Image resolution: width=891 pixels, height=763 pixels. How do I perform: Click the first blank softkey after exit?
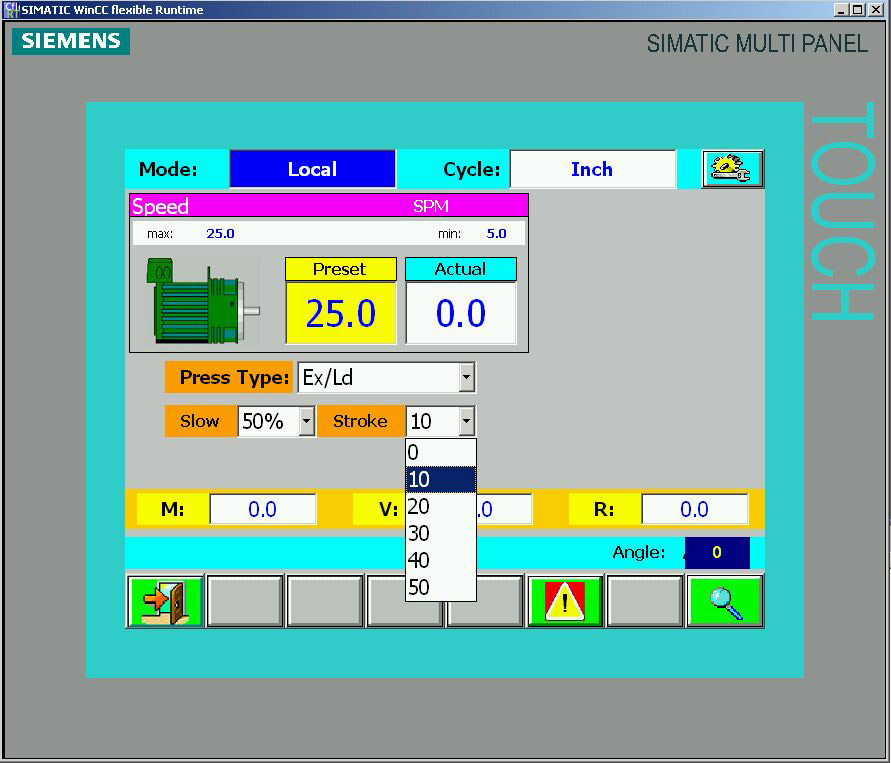tap(245, 601)
